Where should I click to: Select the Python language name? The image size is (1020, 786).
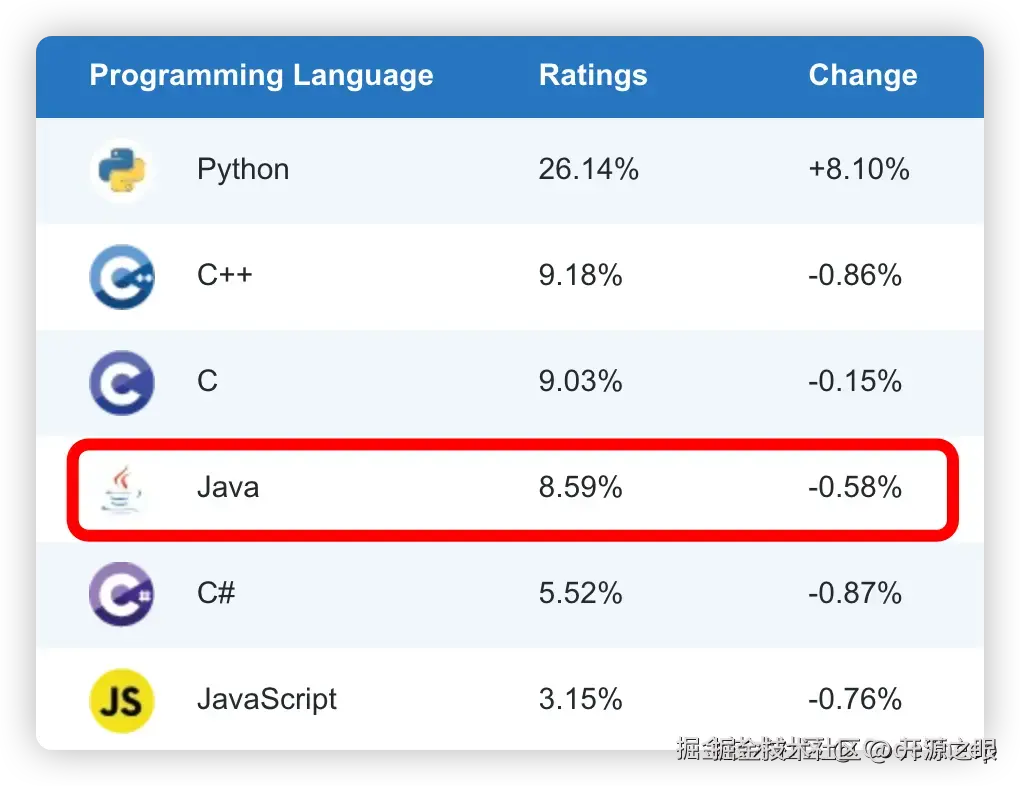coord(243,170)
